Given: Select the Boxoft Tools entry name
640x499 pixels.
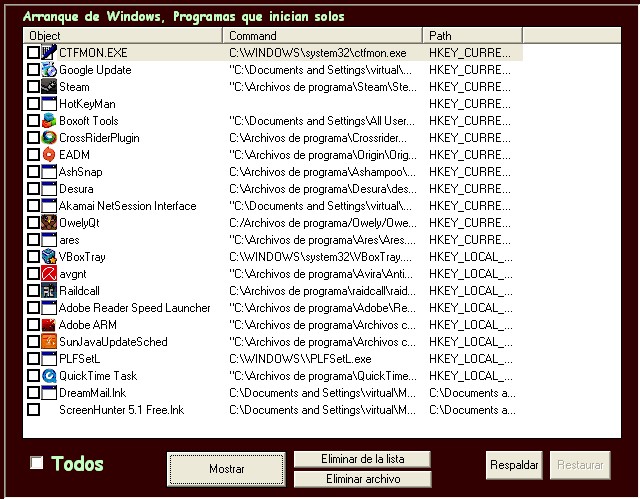Looking at the screenshot, I should tap(89, 121).
